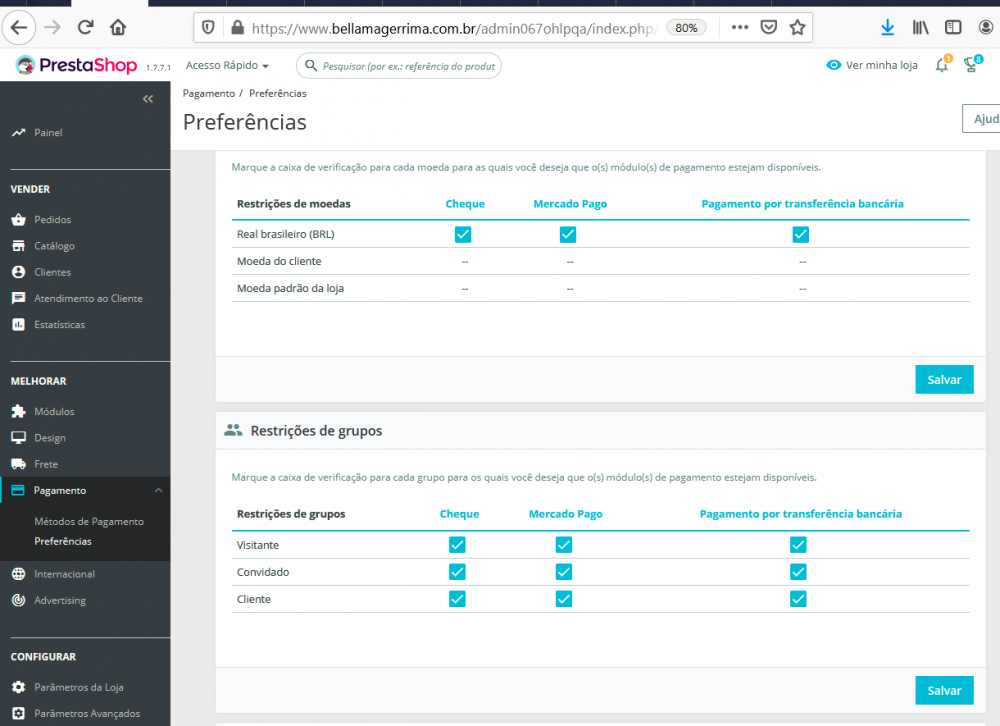Open the Acesso Rápido dropdown

(228, 66)
